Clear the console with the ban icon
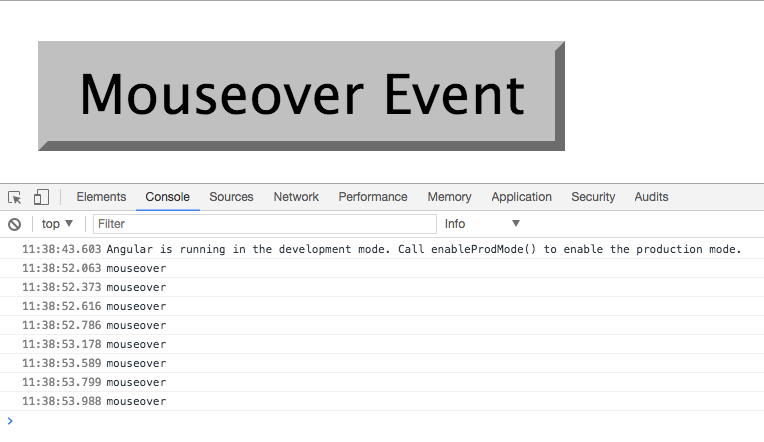Image resolution: width=764 pixels, height=442 pixels. [15, 224]
